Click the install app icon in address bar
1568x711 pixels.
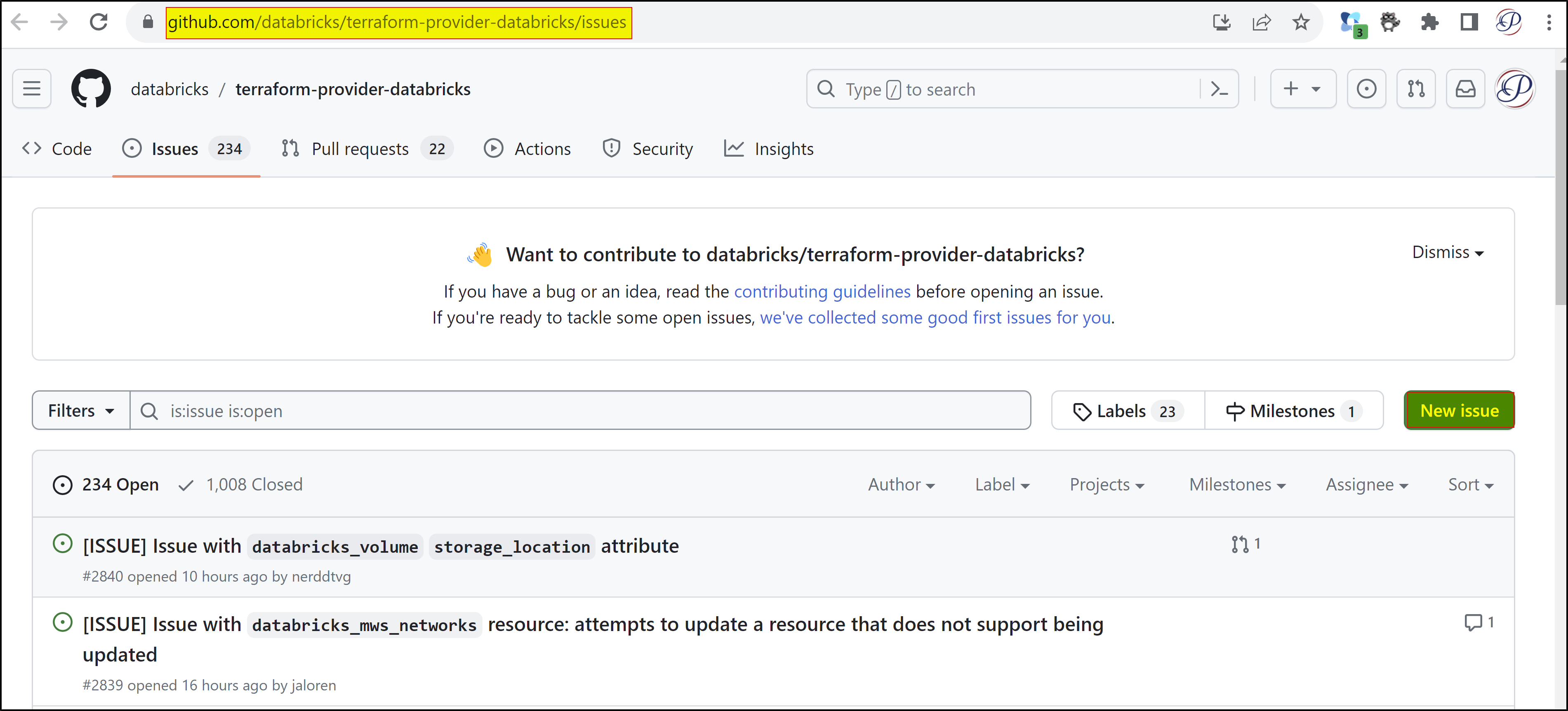pyautogui.click(x=1221, y=23)
